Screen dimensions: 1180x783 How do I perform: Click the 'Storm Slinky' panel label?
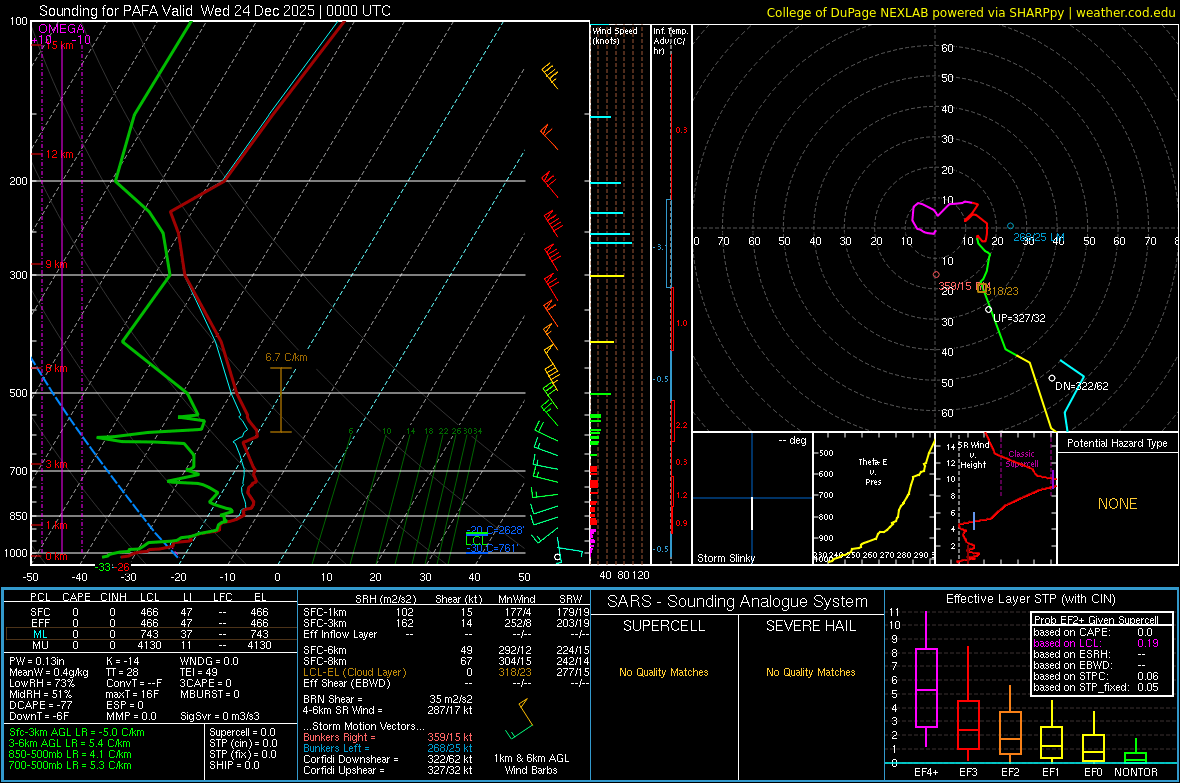pos(725,558)
